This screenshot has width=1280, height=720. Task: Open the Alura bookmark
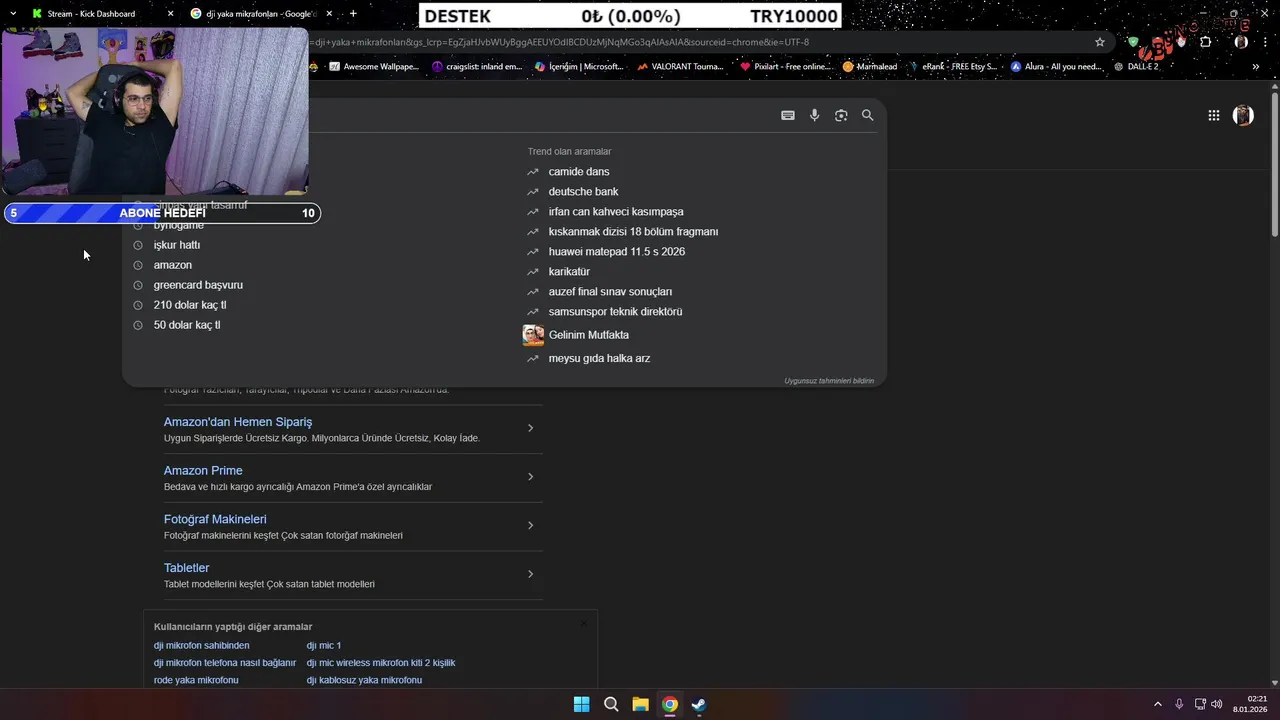pyautogui.click(x=1056, y=67)
